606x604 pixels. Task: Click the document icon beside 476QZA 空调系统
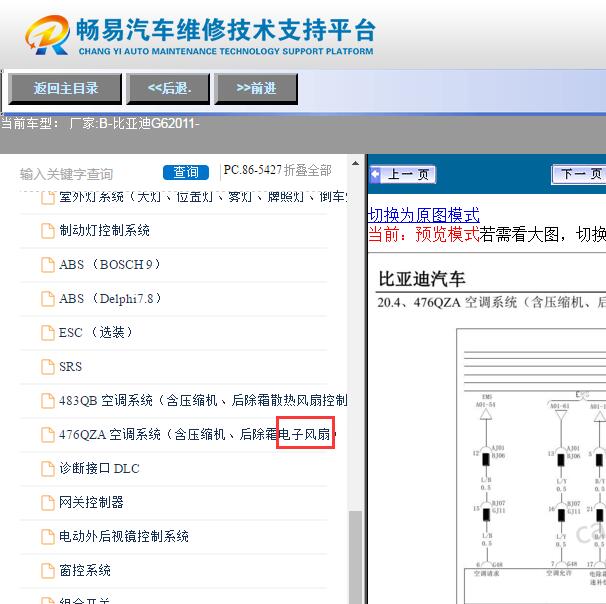[x=48, y=435]
